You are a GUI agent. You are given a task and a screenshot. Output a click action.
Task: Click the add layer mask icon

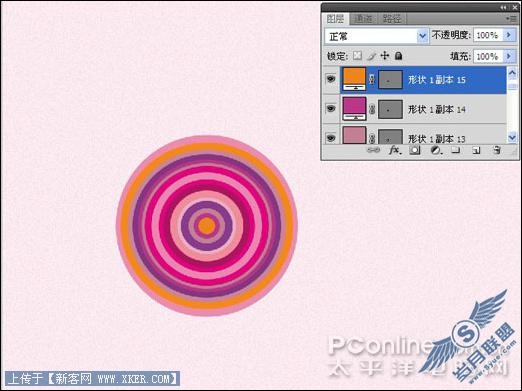tap(415, 150)
